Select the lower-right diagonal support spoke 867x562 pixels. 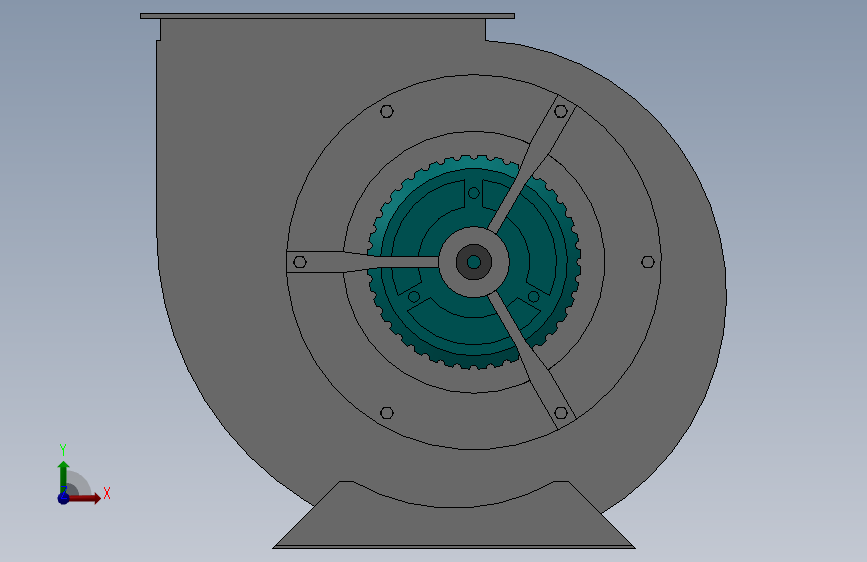533,362
